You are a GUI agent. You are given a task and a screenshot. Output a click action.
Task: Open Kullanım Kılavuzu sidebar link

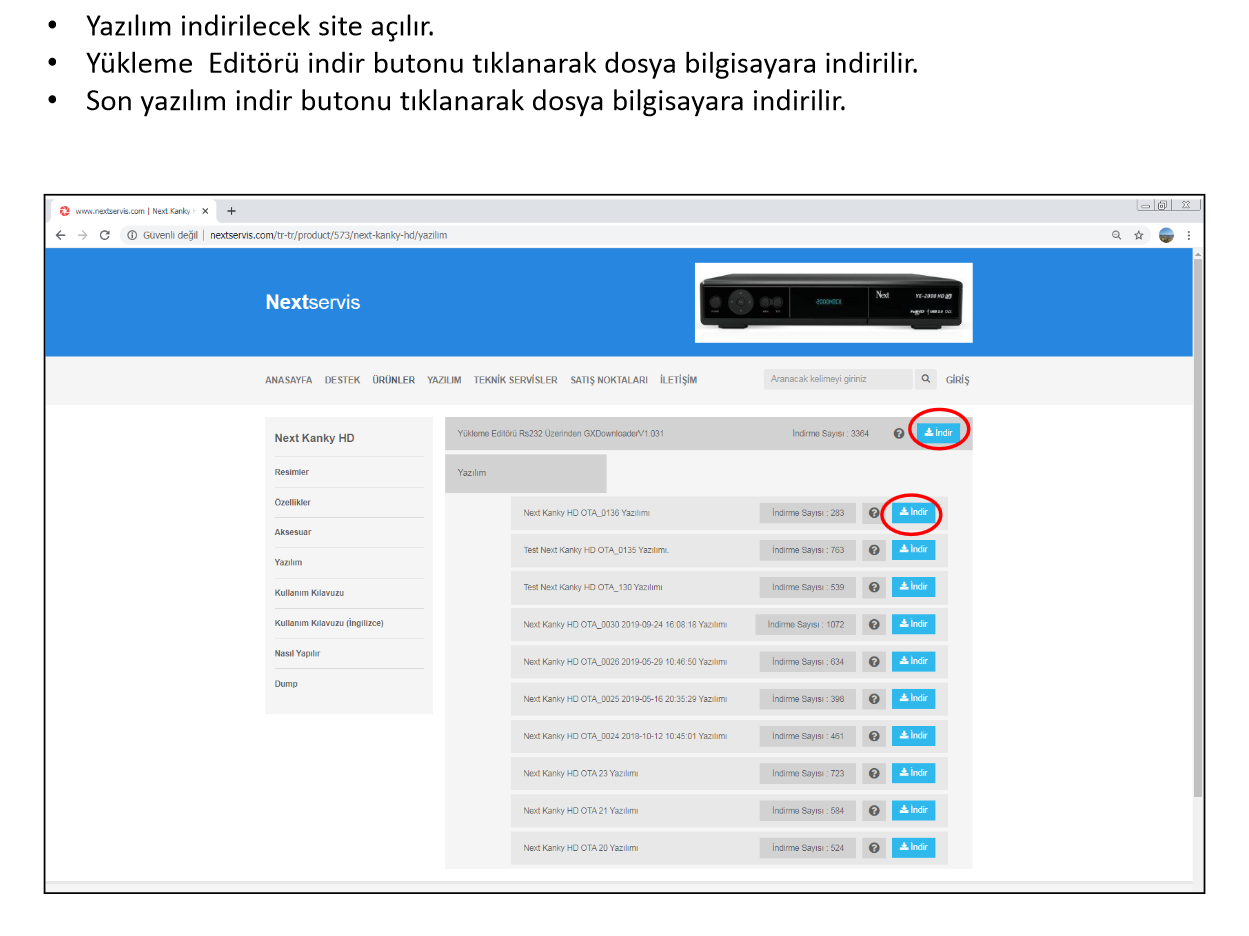309,593
